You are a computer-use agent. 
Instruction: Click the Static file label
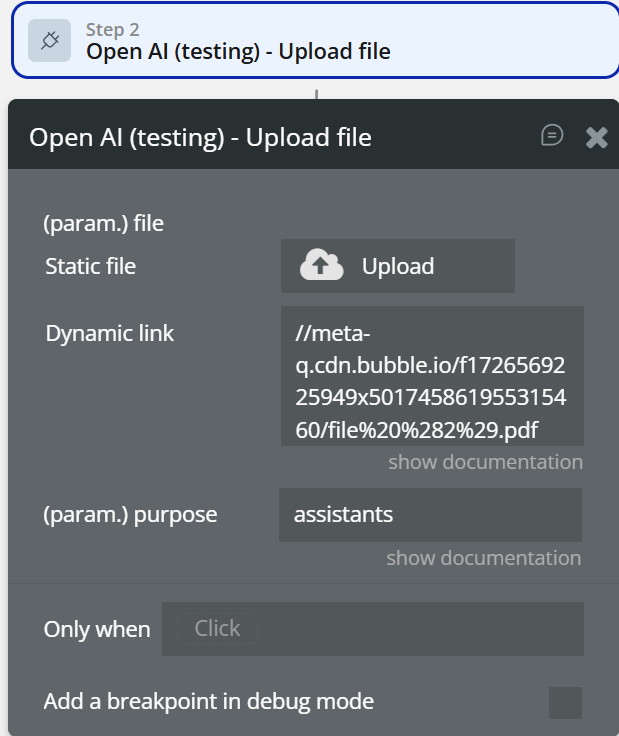(91, 266)
